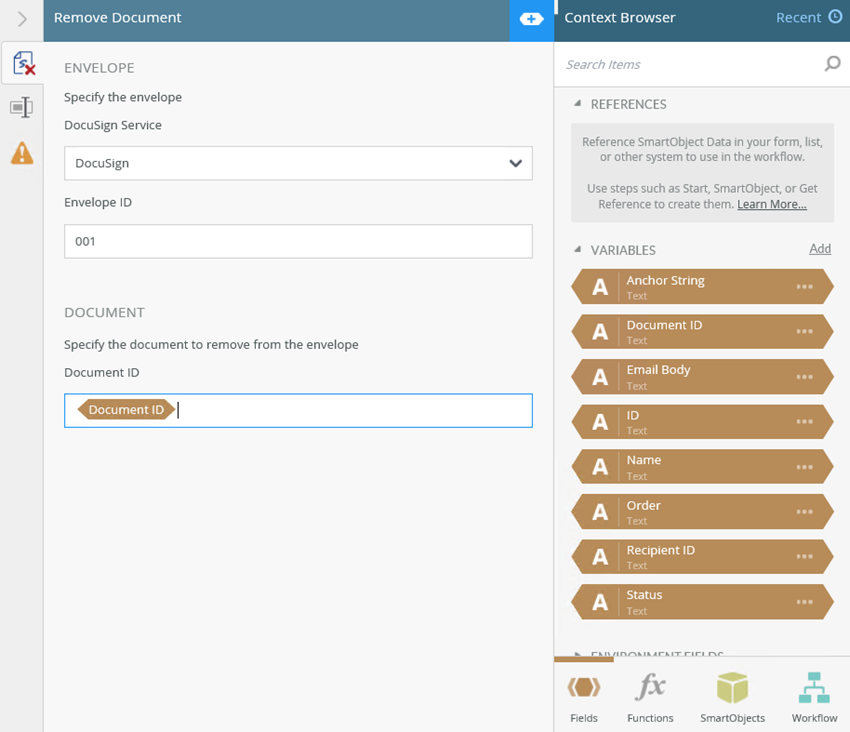Viewport: 850px width, 732px height.
Task: Collapse the References section
Action: 578,104
